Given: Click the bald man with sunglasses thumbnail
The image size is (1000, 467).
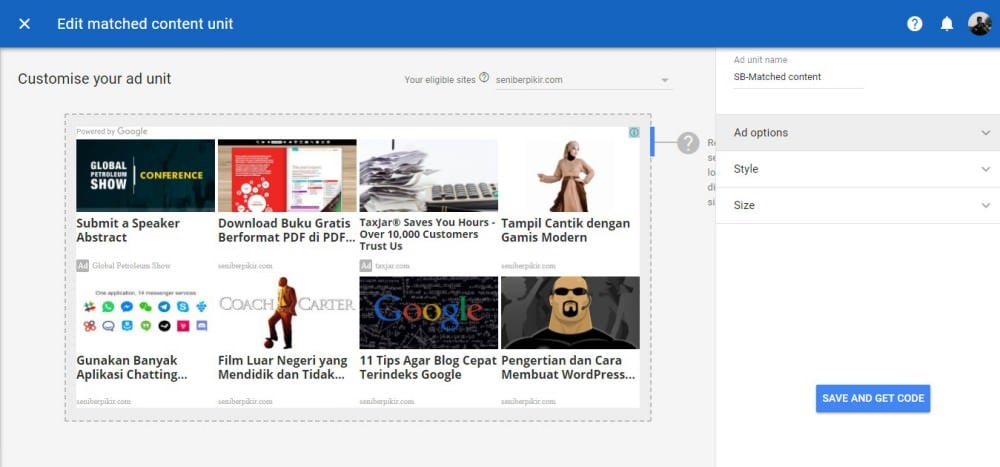Looking at the screenshot, I should click(x=570, y=313).
